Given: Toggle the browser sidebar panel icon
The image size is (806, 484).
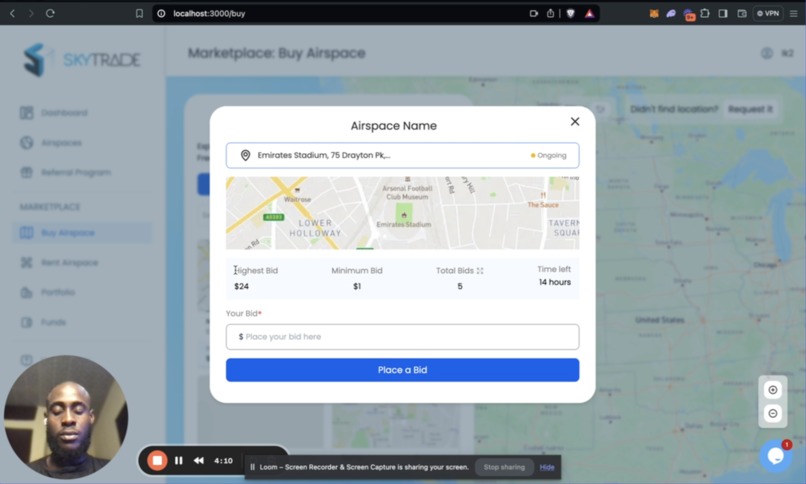Looking at the screenshot, I should click(x=723, y=13).
